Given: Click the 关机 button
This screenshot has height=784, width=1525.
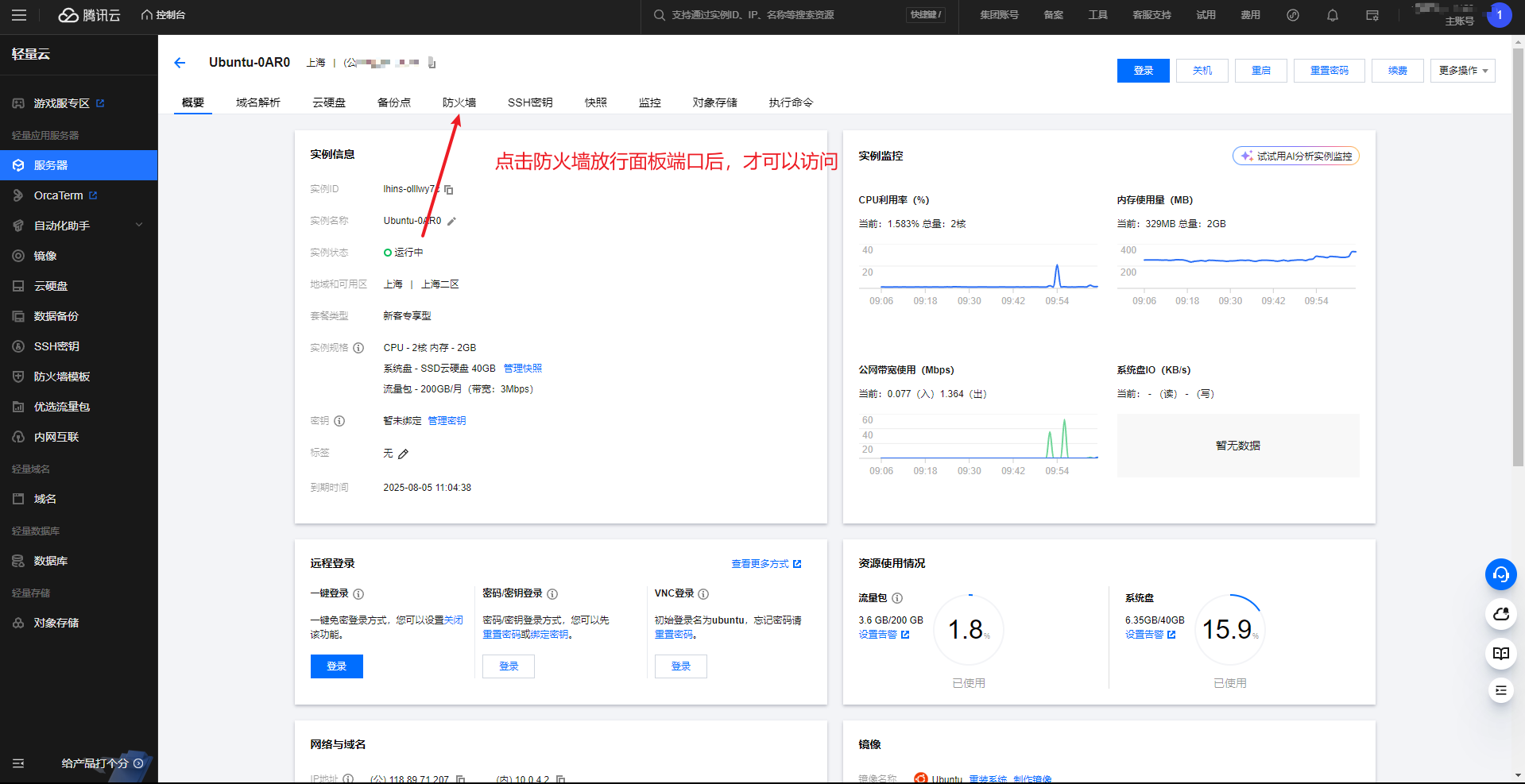Looking at the screenshot, I should tap(1202, 71).
